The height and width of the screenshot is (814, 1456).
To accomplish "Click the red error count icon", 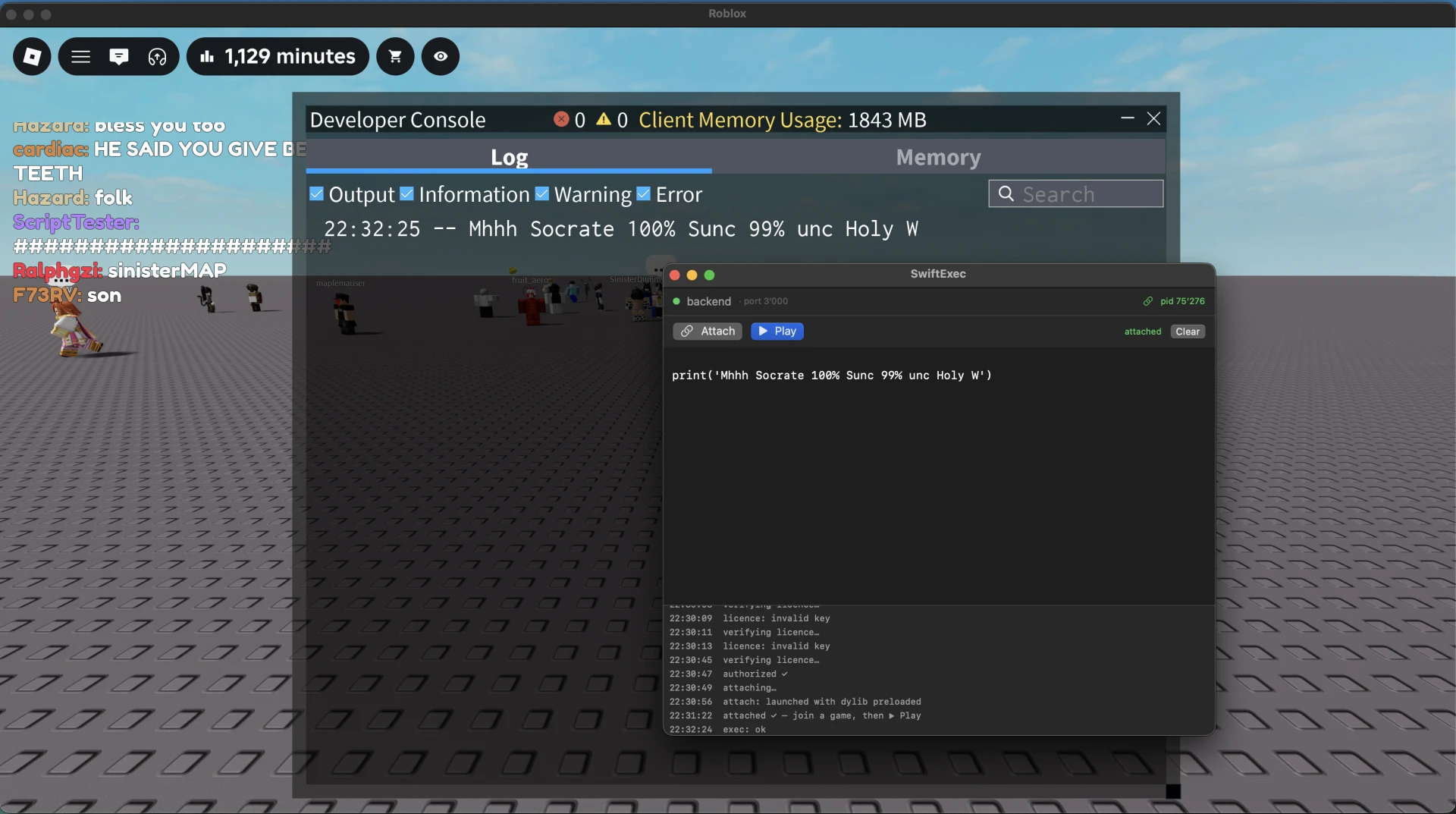I will click(x=561, y=119).
